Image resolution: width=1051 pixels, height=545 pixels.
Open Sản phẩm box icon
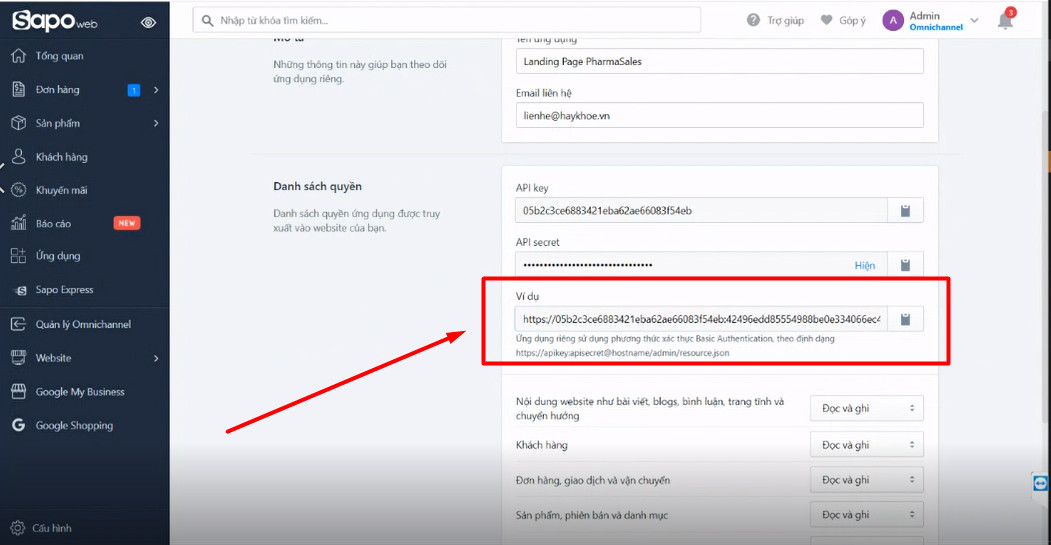point(19,123)
